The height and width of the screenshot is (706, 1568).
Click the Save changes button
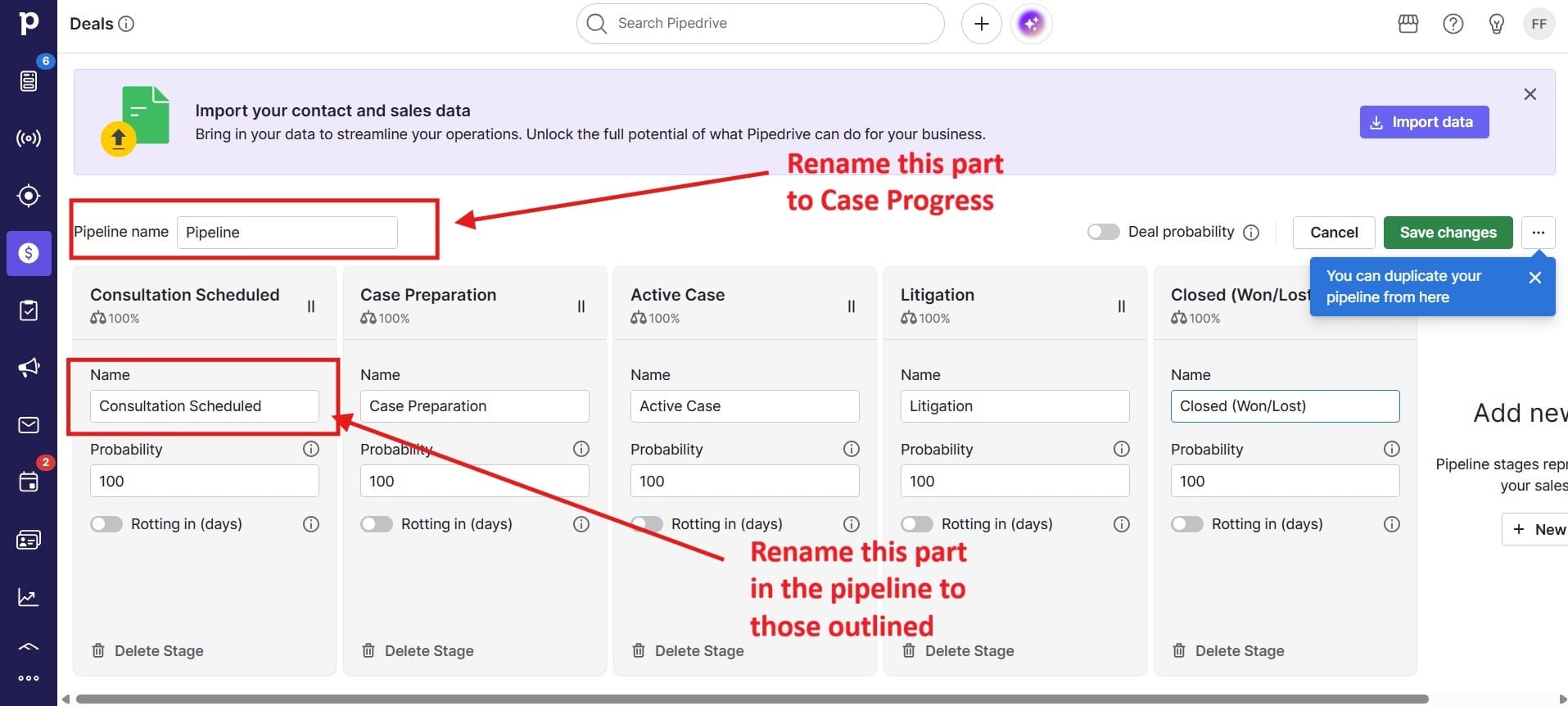(1447, 232)
